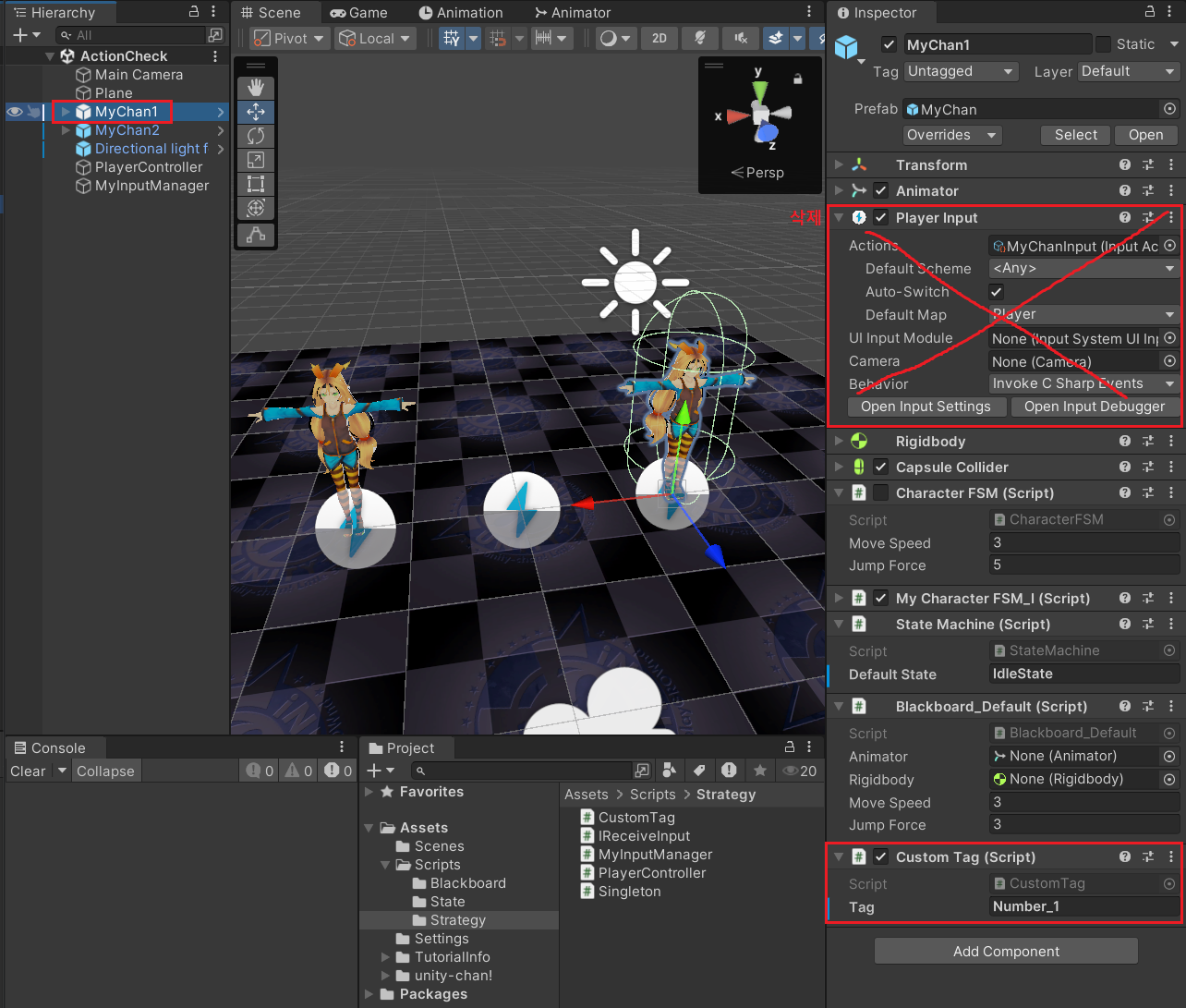Enable the Static checkbox
Viewport: 1186px width, 1008px height.
click(1103, 44)
